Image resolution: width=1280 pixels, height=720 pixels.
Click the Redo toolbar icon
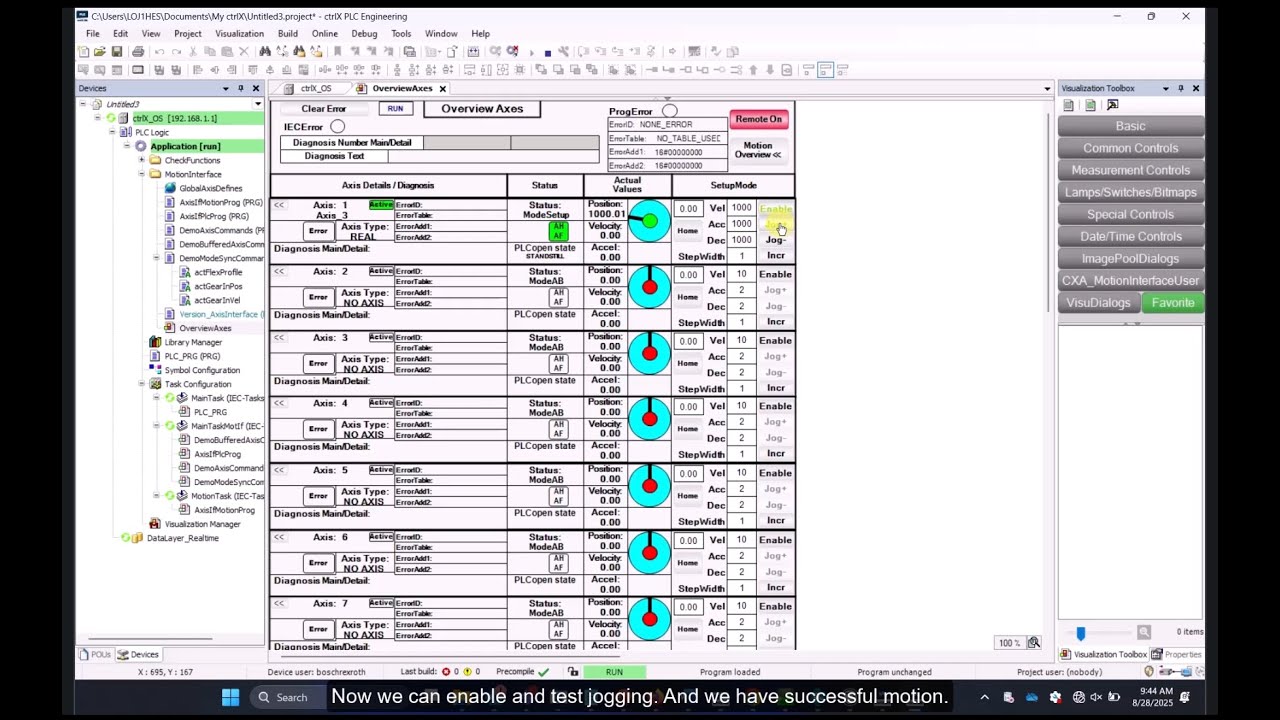coord(177,52)
